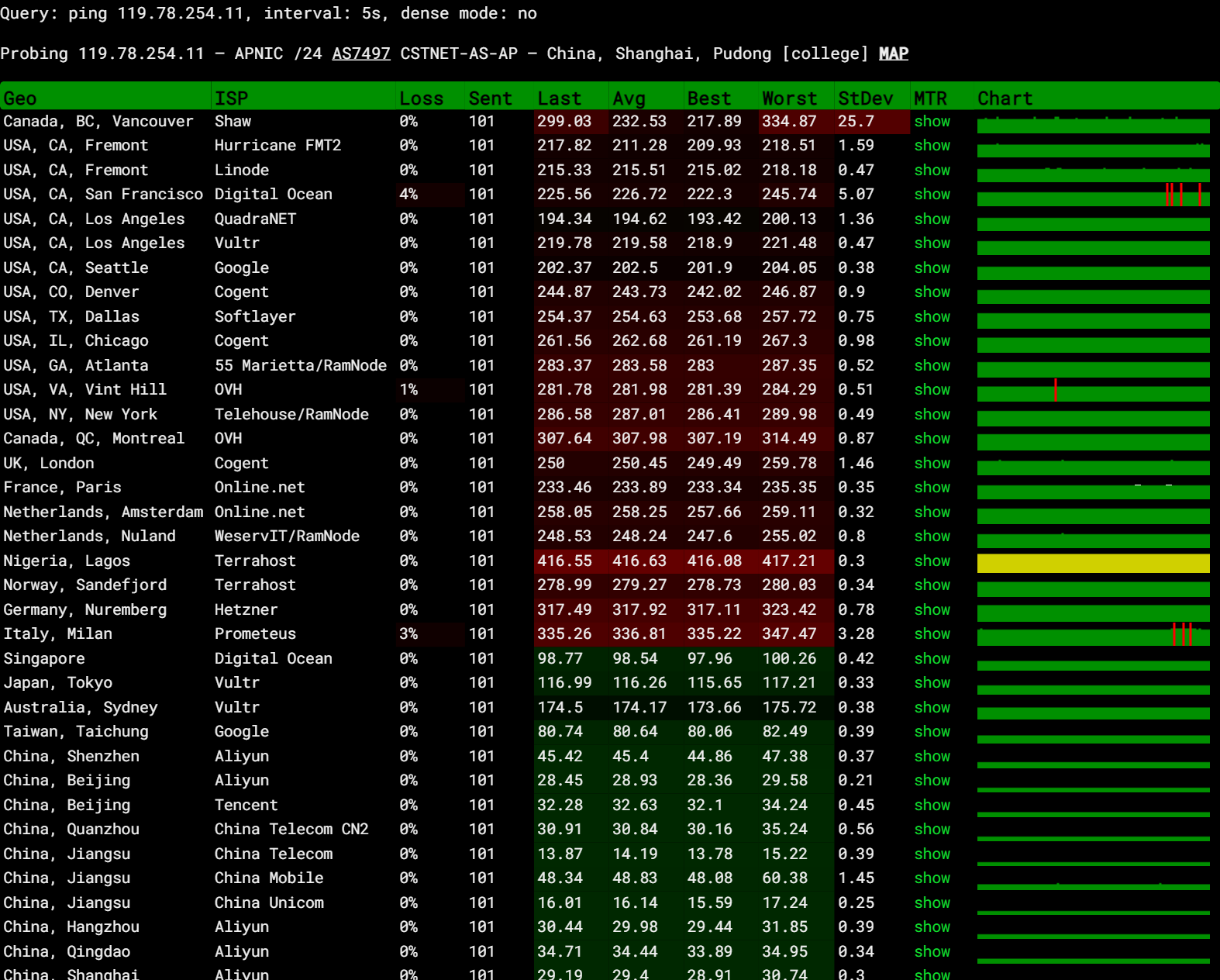Show MTR for Nigeria Lagos Terrahost

click(x=932, y=561)
